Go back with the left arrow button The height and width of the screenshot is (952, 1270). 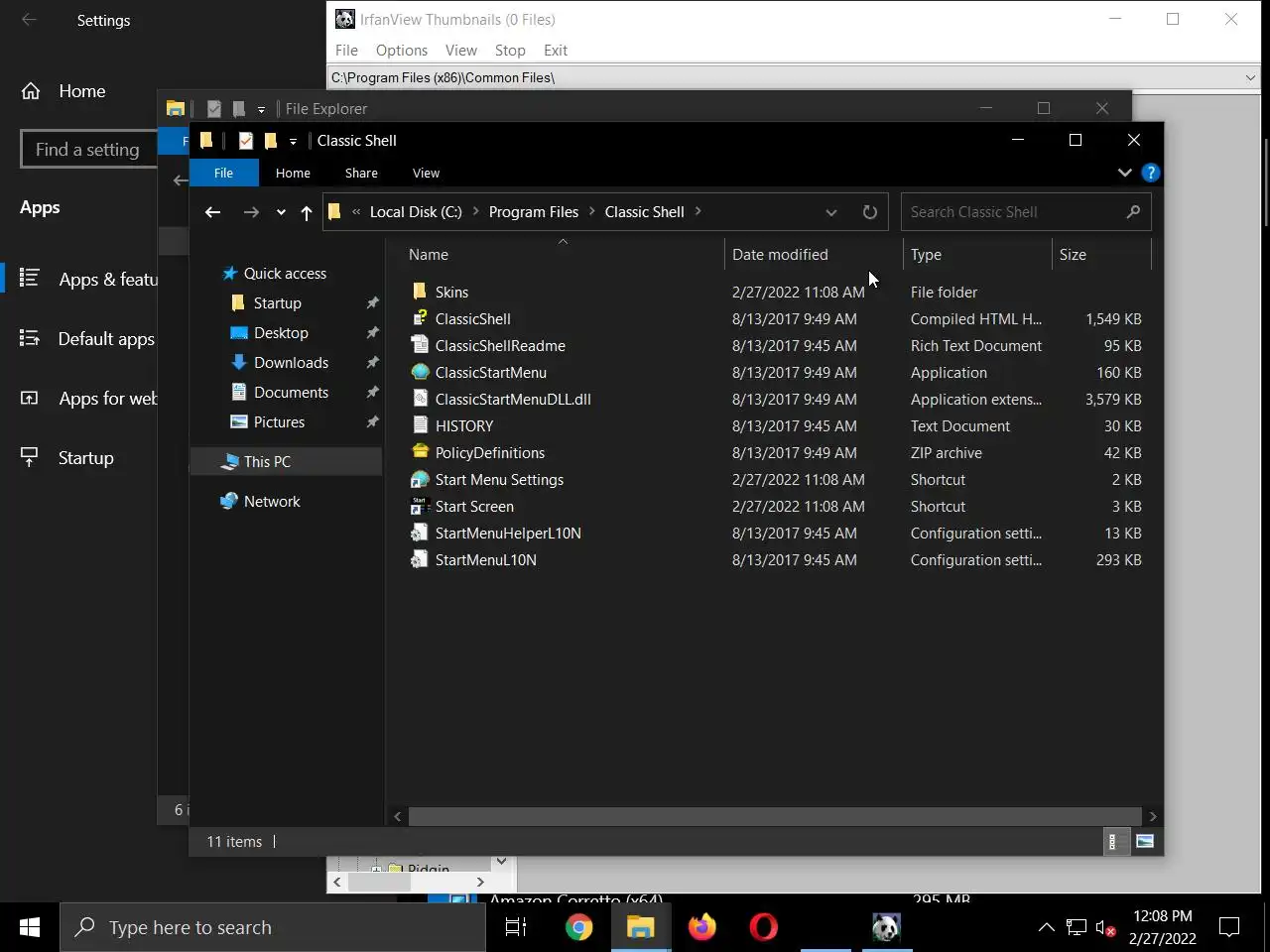click(212, 212)
